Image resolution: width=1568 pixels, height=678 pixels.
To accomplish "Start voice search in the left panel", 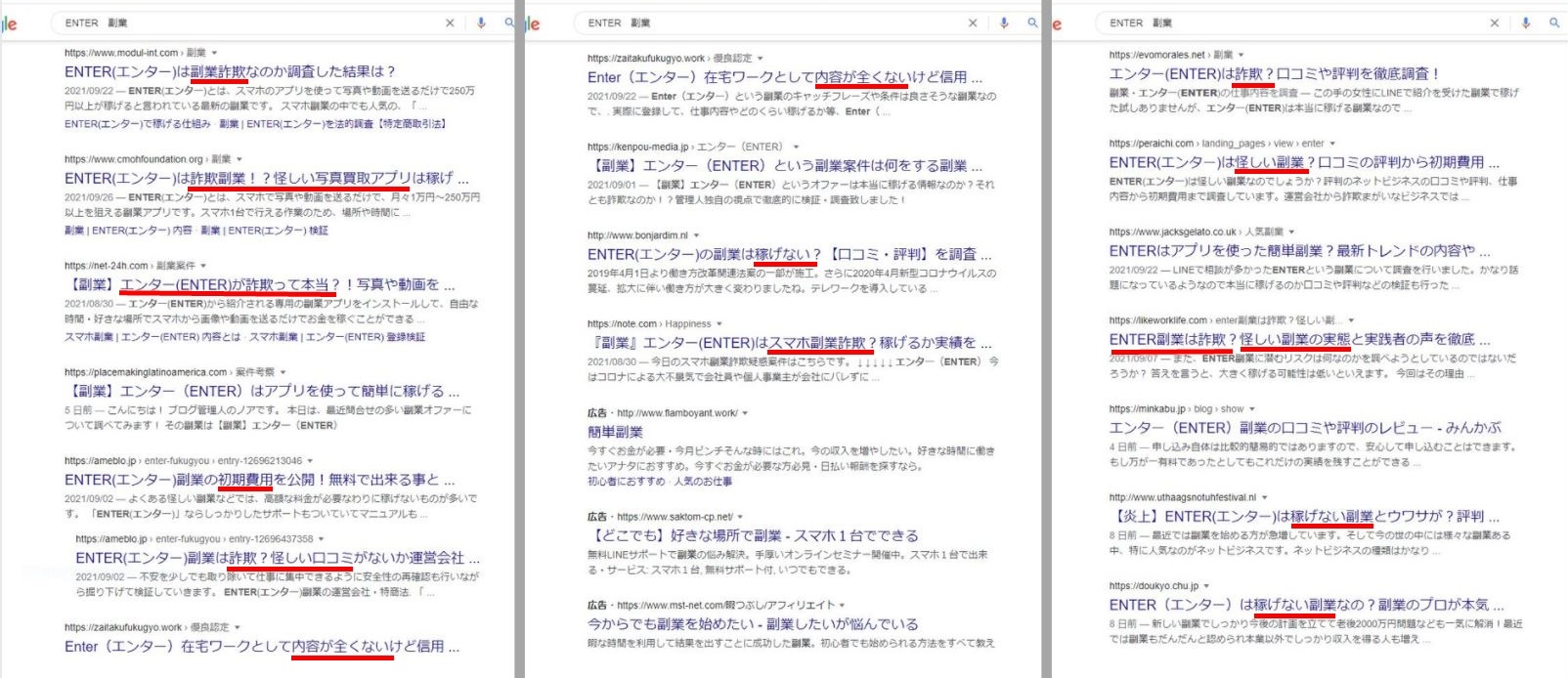I will coord(481,22).
